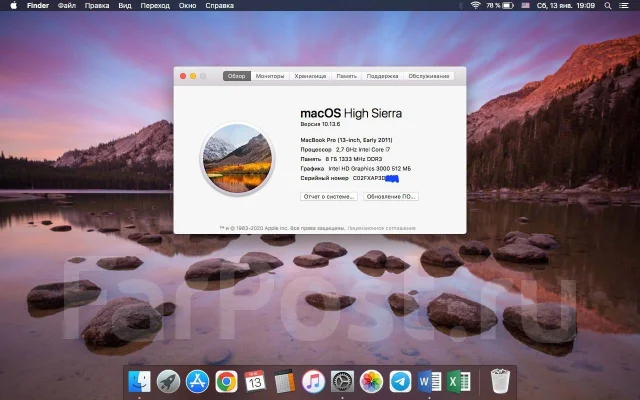640x400 pixels.
Task: Click the Отчет о системе button
Action: (329, 197)
